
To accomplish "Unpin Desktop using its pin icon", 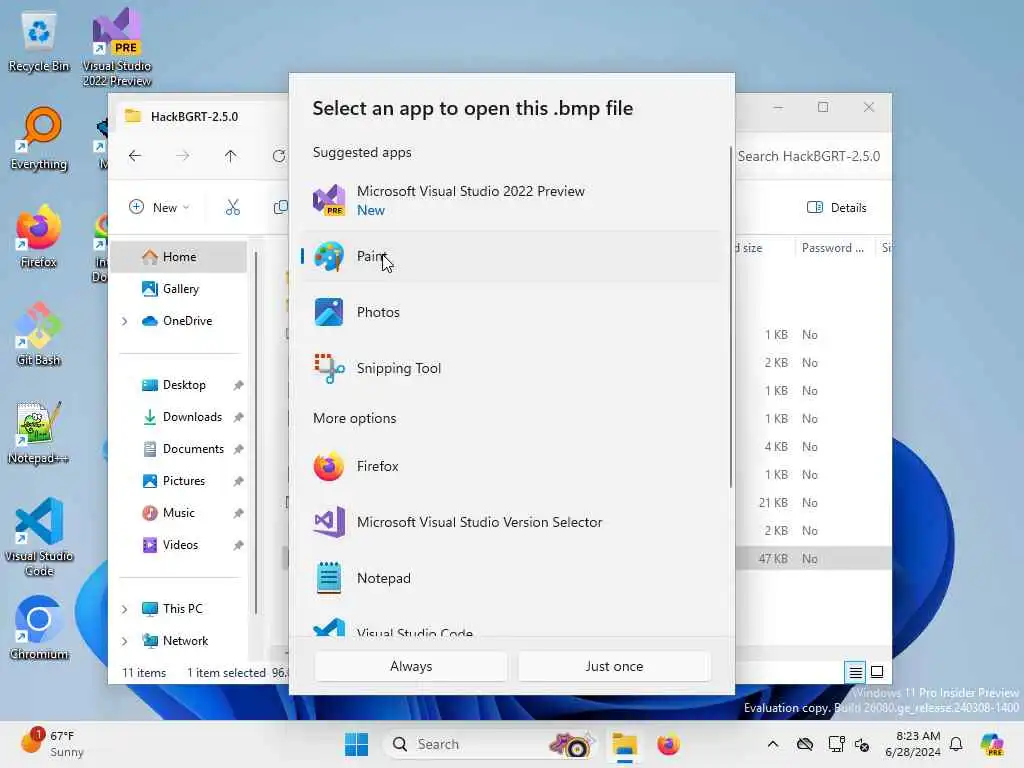I will [238, 385].
